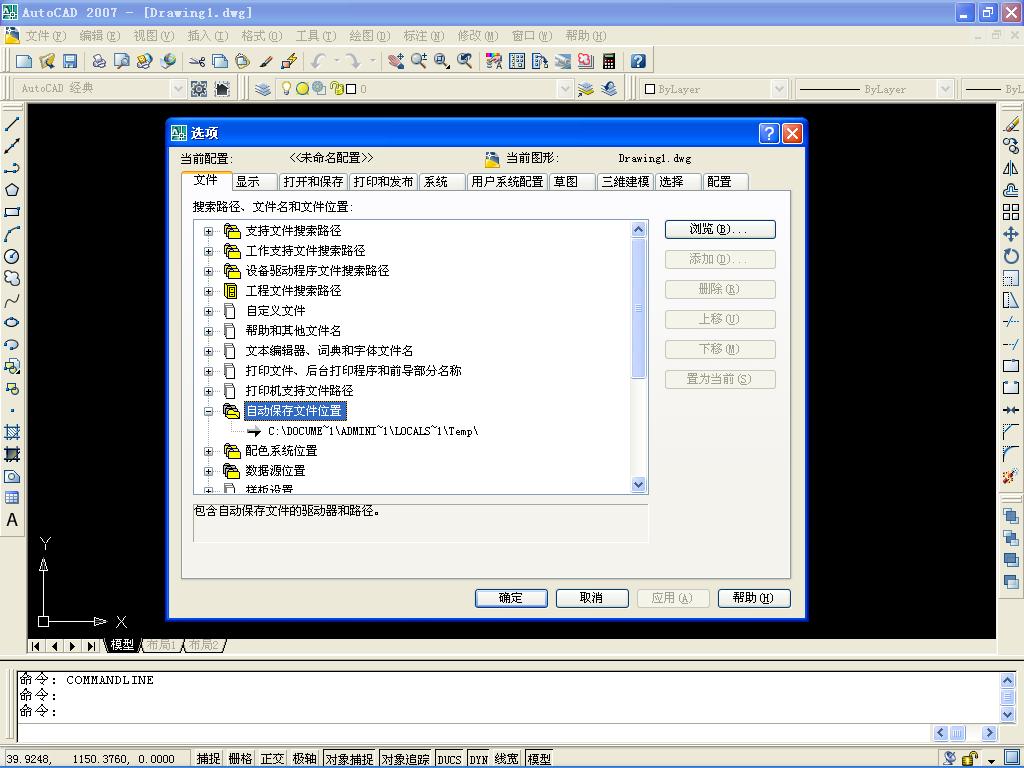Click the Move tool in modify toolbar

(1011, 234)
